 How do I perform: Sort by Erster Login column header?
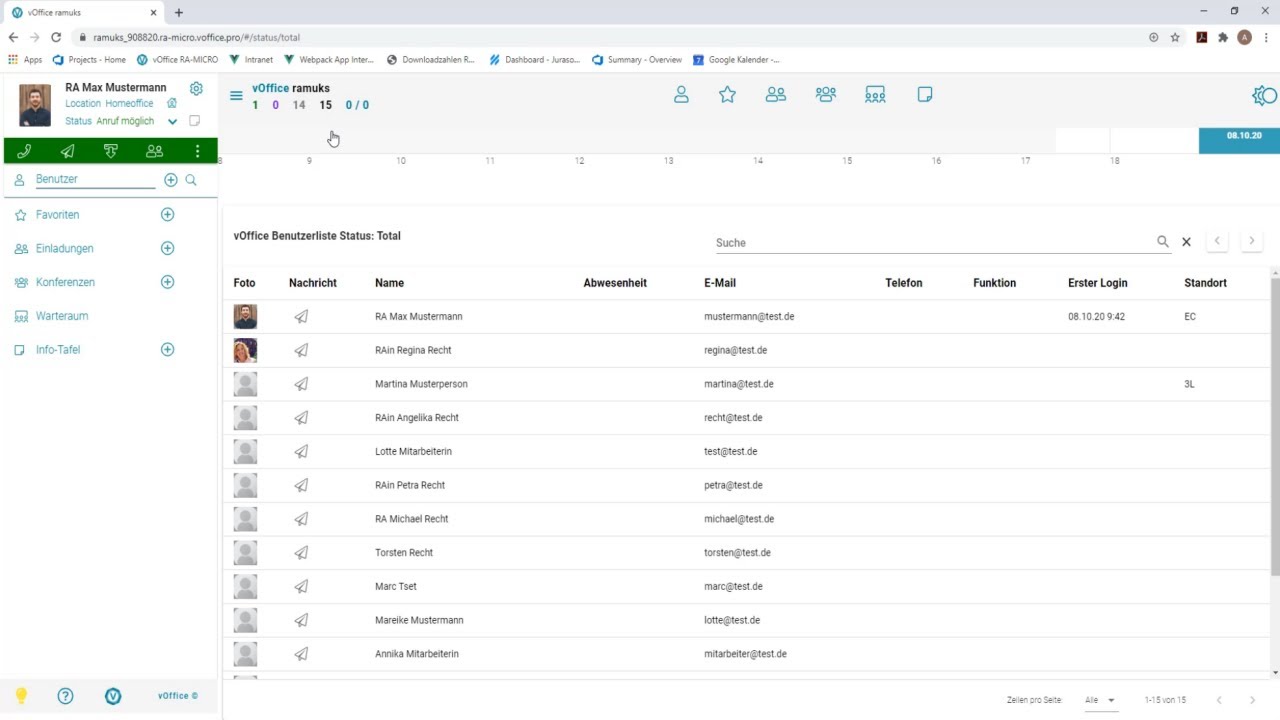(x=1097, y=283)
